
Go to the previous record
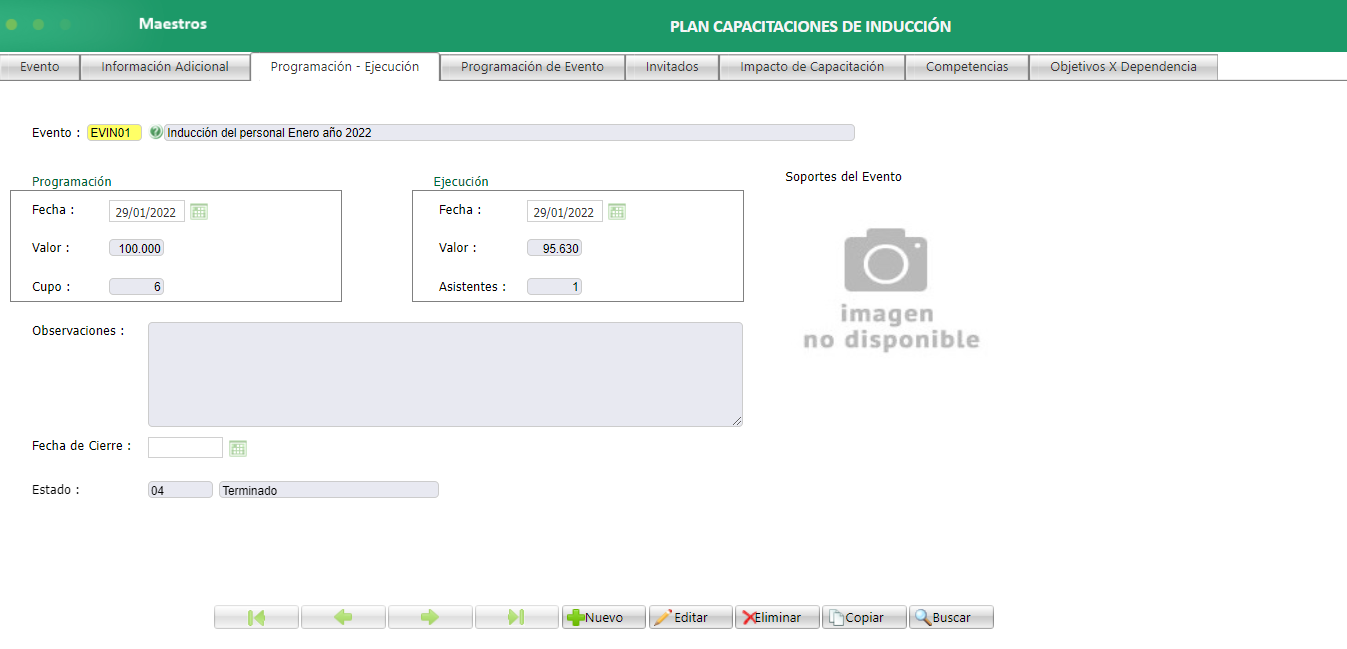click(343, 617)
